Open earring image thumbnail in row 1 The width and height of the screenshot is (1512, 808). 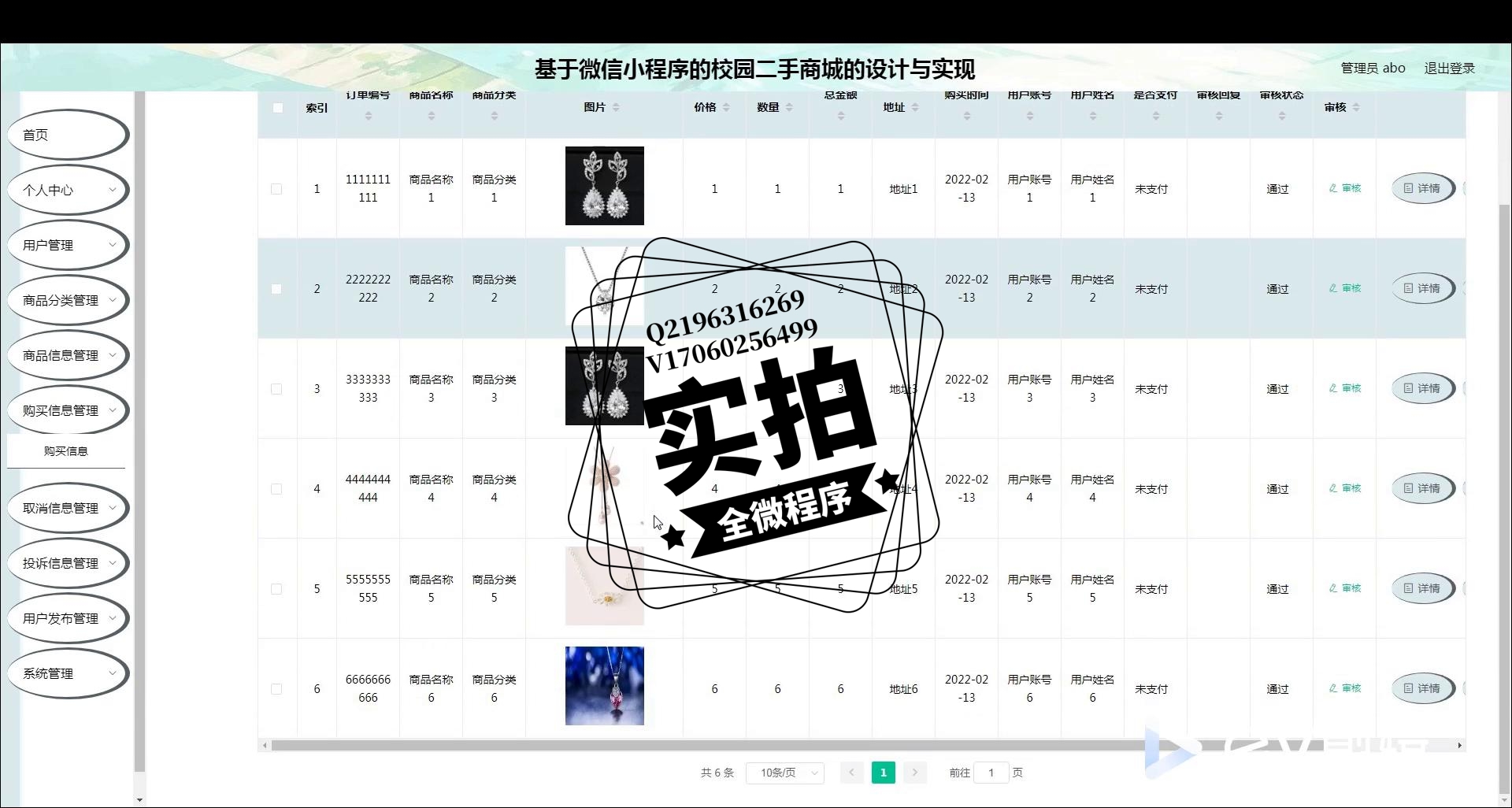tap(605, 186)
